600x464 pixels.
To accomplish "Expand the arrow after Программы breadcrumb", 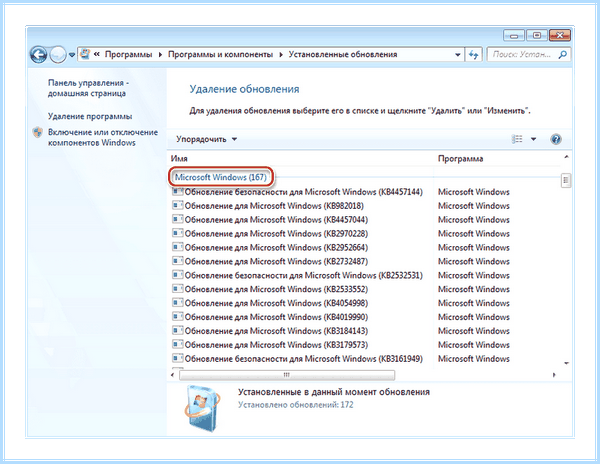I will pos(160,55).
